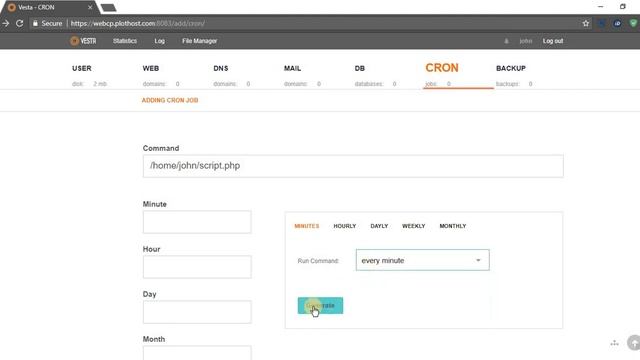Screen dimensions: 640x360
Task: Open the Statistics menu item
Action: tap(125, 41)
